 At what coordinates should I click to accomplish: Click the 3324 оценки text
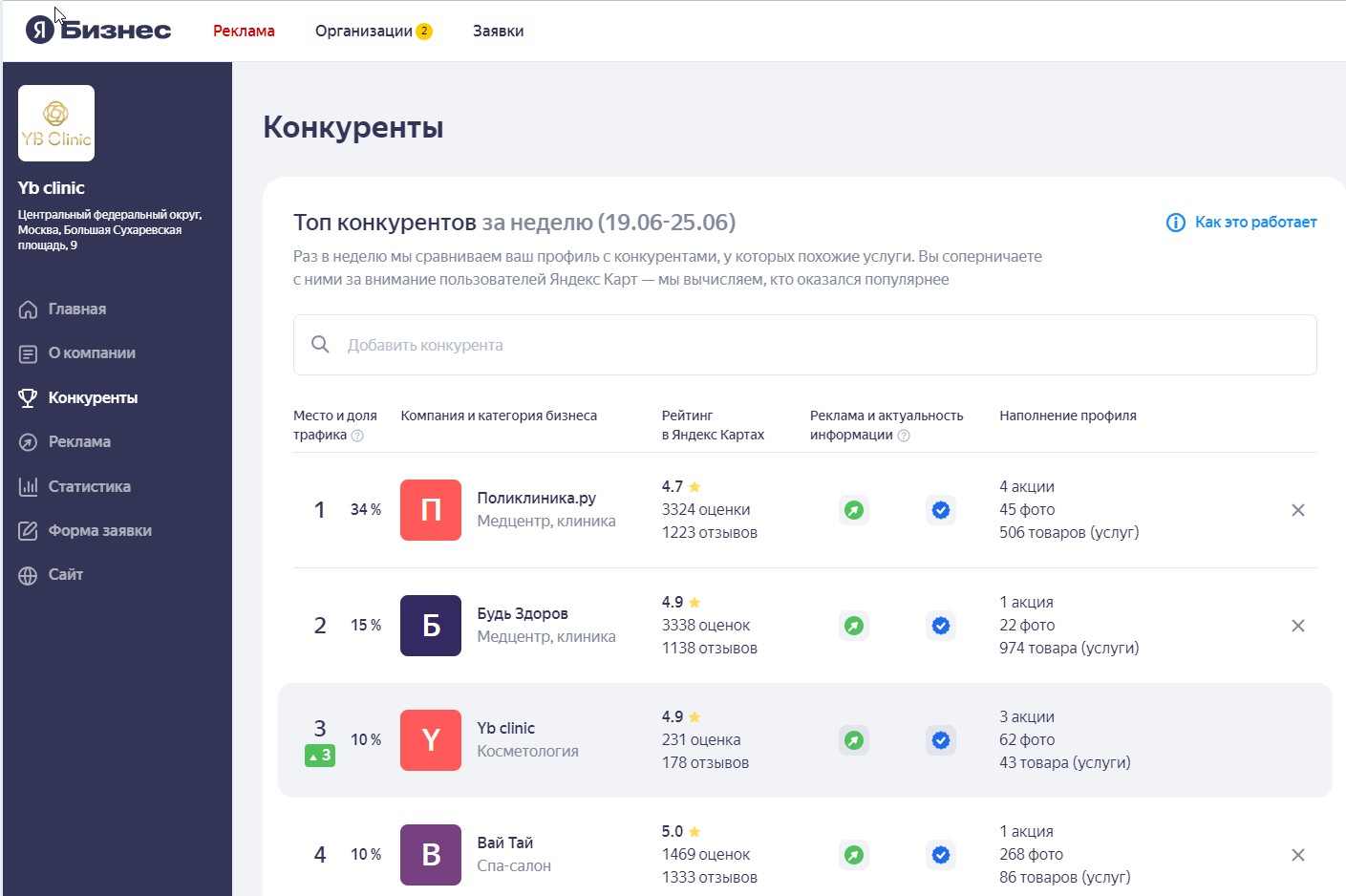(x=706, y=509)
